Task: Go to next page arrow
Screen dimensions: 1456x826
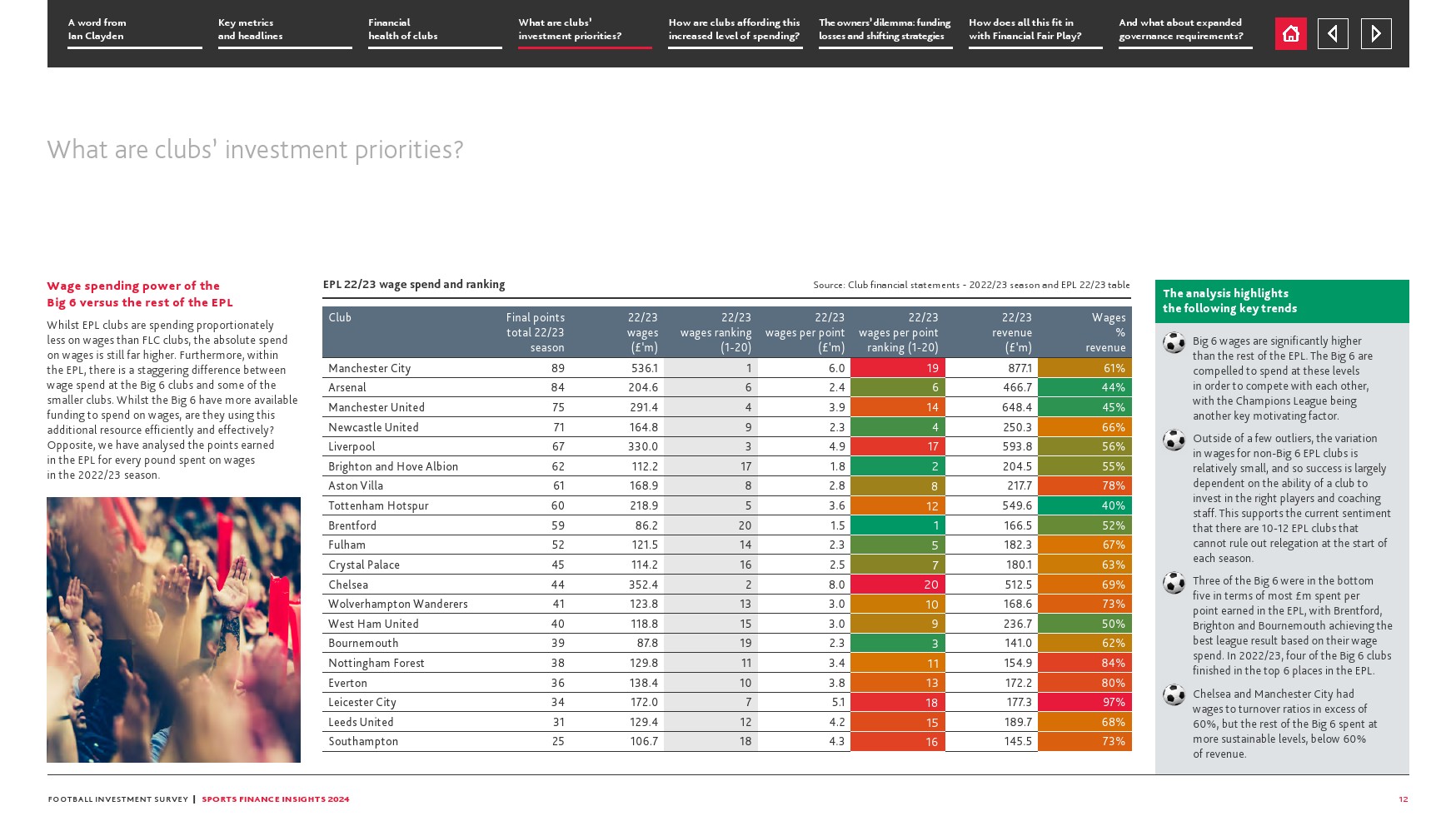Action: (x=1376, y=34)
